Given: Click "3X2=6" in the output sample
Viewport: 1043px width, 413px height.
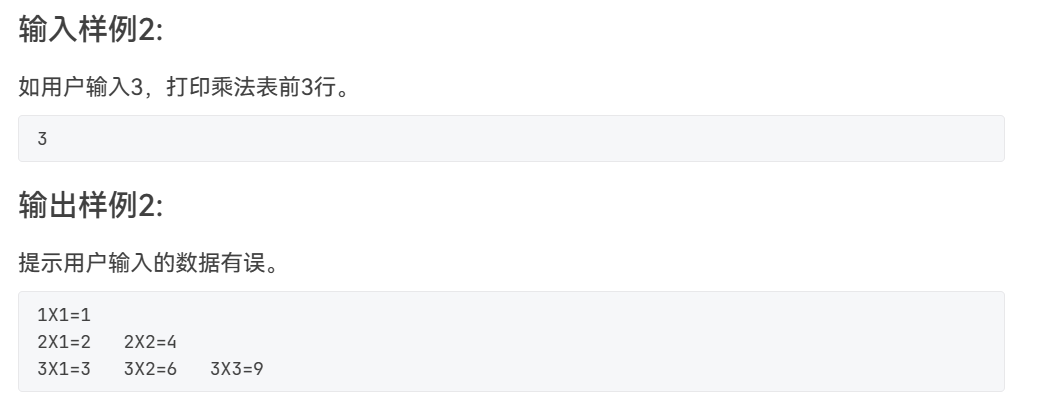Looking at the screenshot, I should [x=150, y=369].
